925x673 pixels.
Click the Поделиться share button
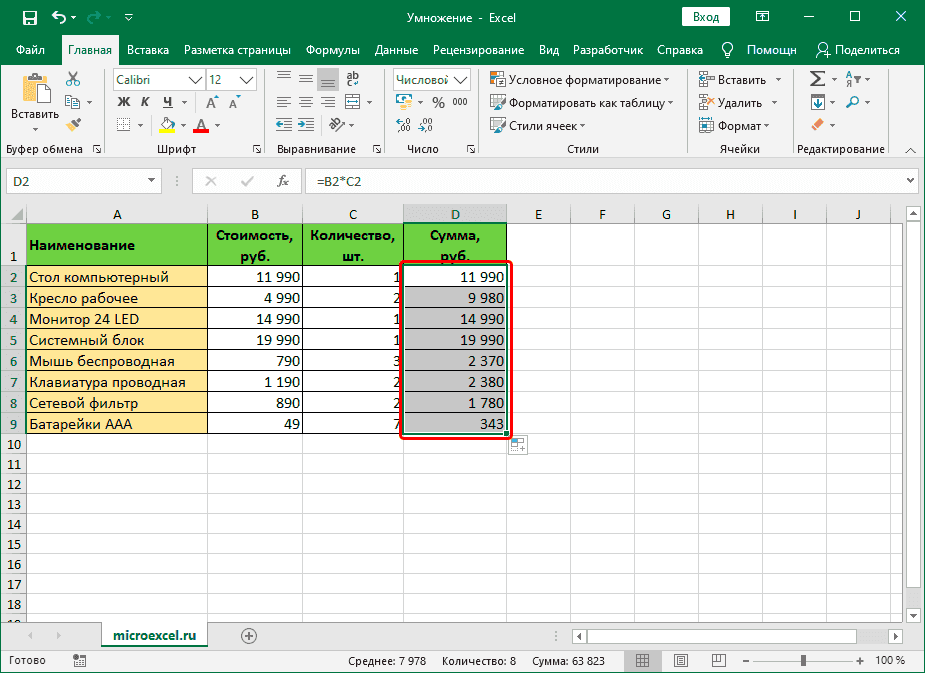tap(858, 50)
